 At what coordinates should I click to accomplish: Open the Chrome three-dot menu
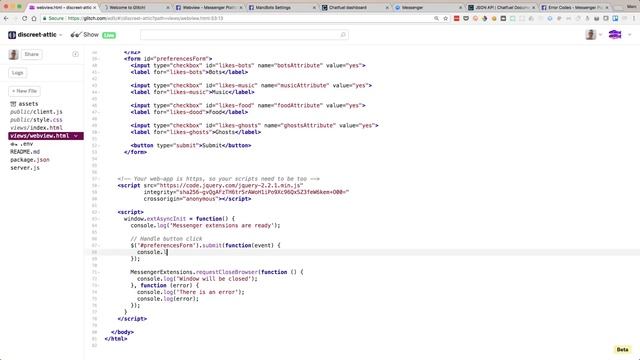pyautogui.click(x=634, y=18)
